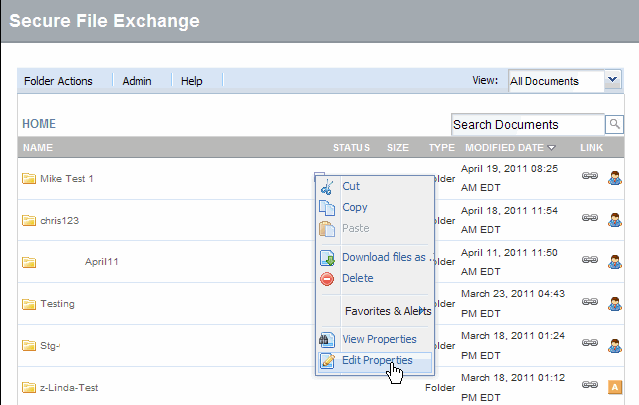639x405 pixels.
Task: Click the Stg- folder icon
Action: 29,346
